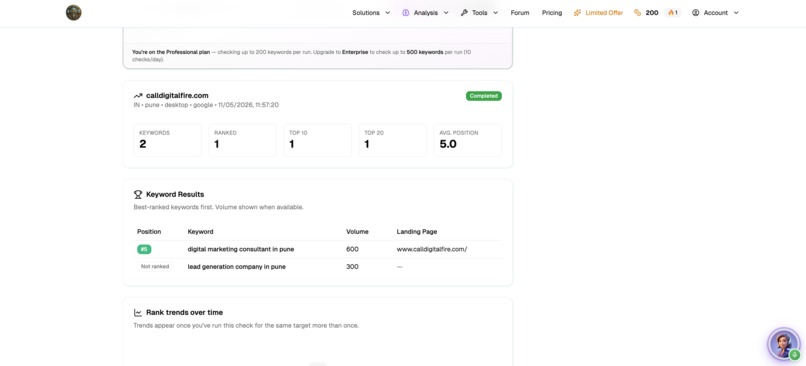This screenshot has height=366, width=806.
Task: Click the Landing Page column header
Action: (x=417, y=232)
